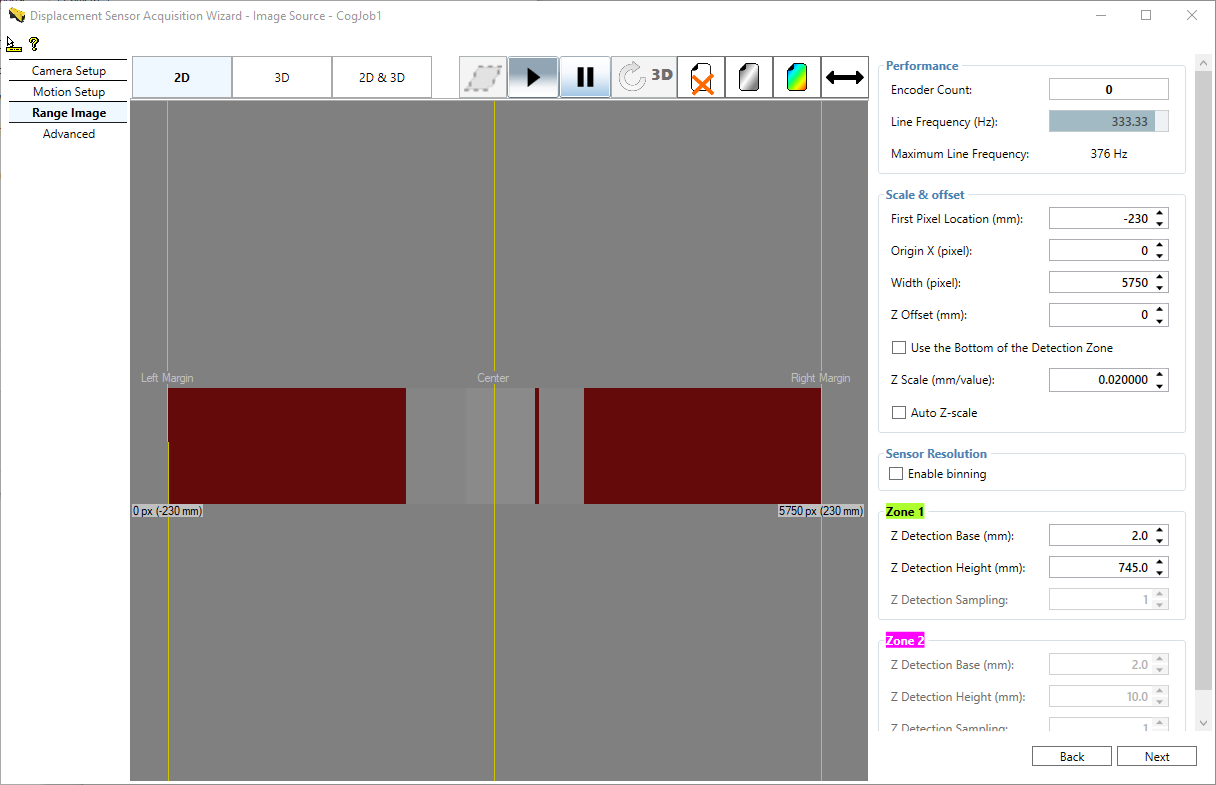Image resolution: width=1216 pixels, height=785 pixels.
Task: Click the discard image icon with orange X
Action: 701,77
